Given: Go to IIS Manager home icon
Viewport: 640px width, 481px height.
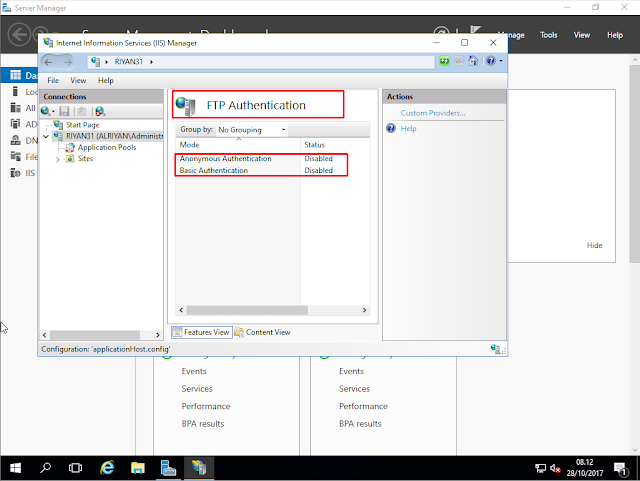Looking at the screenshot, I should [x=473, y=61].
